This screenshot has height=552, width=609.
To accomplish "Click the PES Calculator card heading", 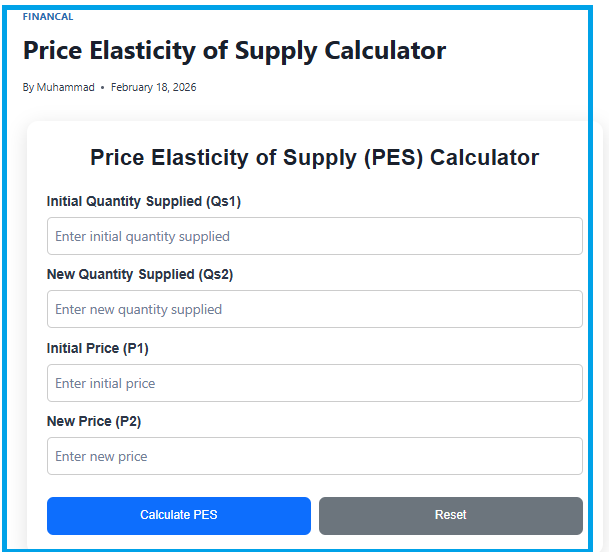I will (x=314, y=158).
